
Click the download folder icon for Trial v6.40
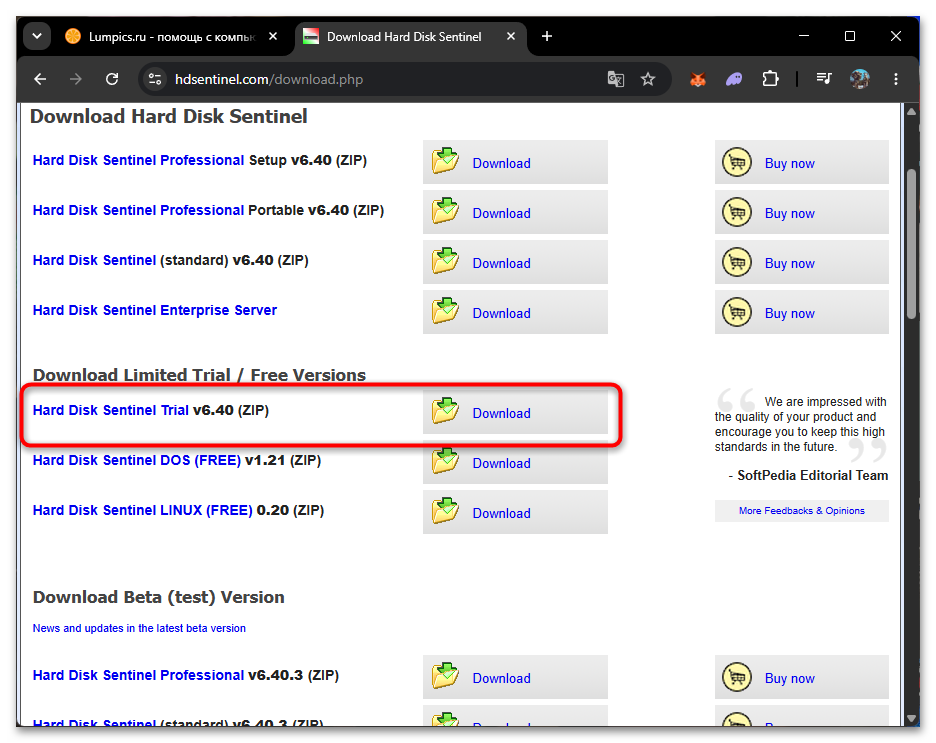[445, 411]
